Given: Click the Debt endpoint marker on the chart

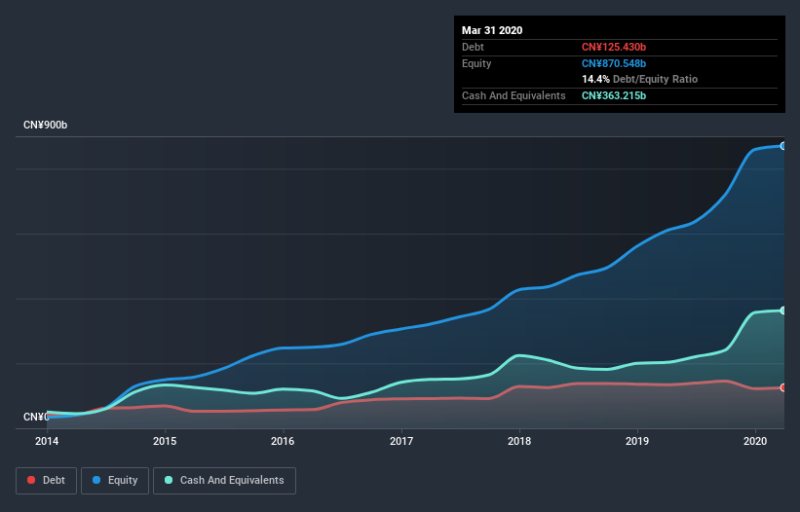Looking at the screenshot, I should pos(783,388).
